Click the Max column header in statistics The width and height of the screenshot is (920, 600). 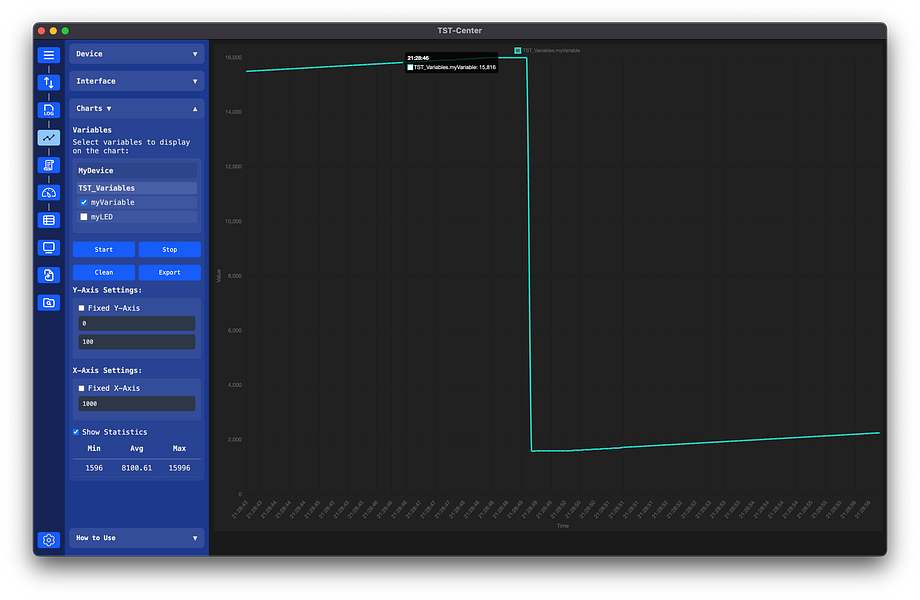coord(180,449)
